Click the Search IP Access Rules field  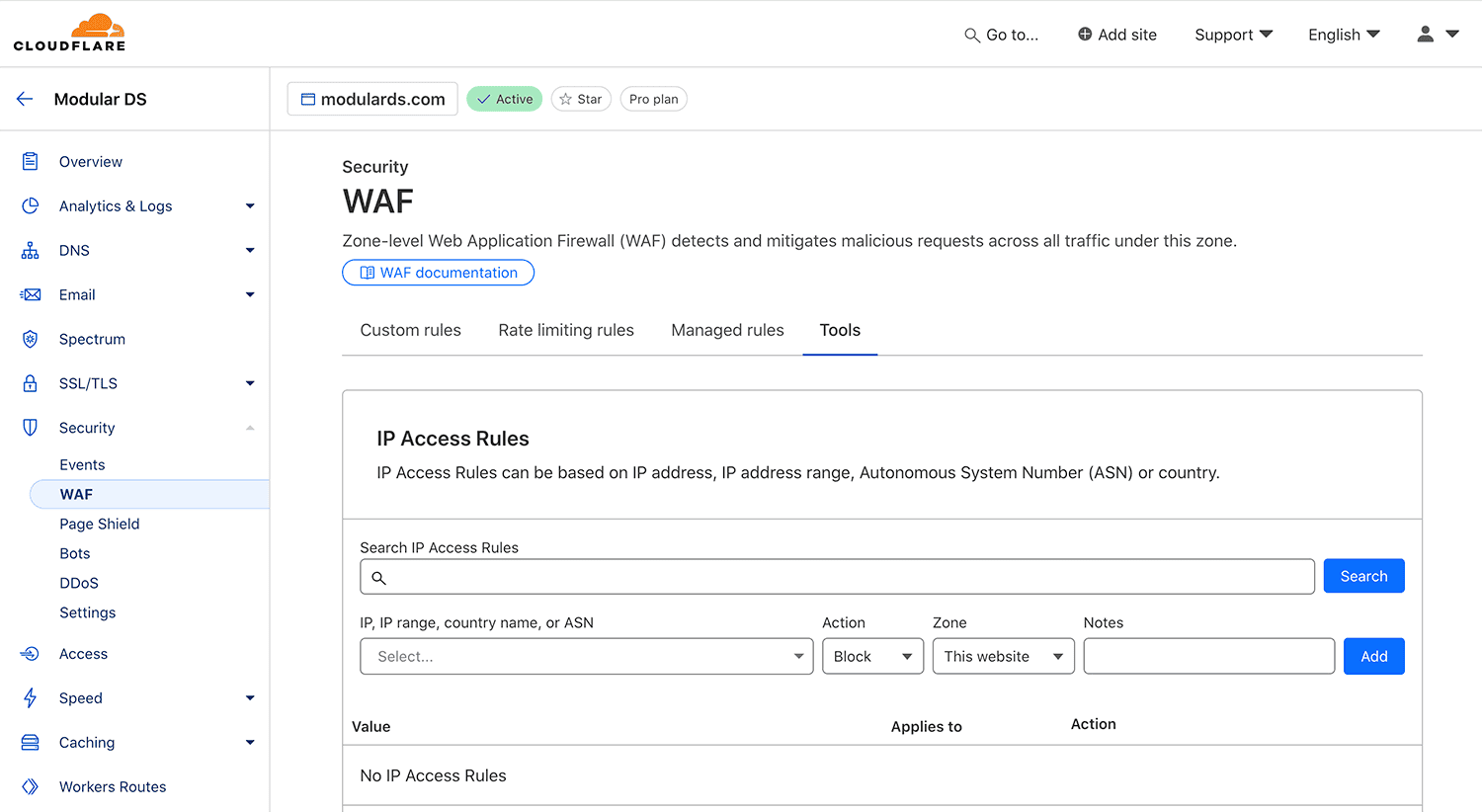click(837, 576)
